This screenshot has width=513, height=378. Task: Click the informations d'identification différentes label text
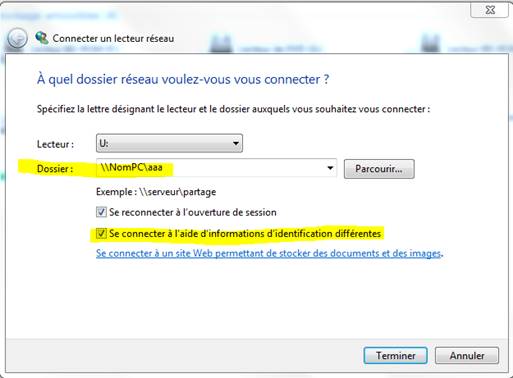coord(245,234)
